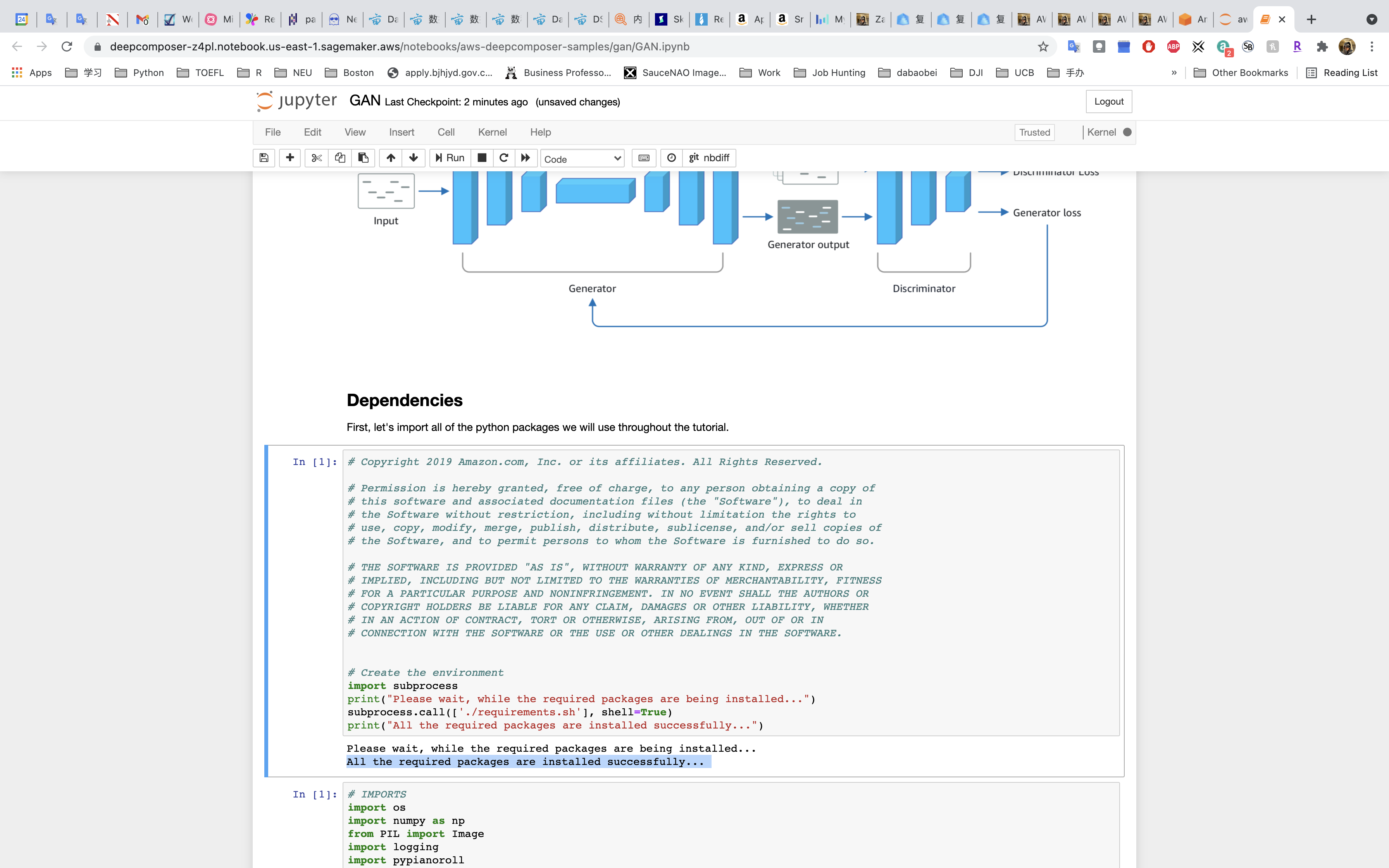Toggle the Trusted notebook indicator
The image size is (1389, 868).
[x=1034, y=133]
